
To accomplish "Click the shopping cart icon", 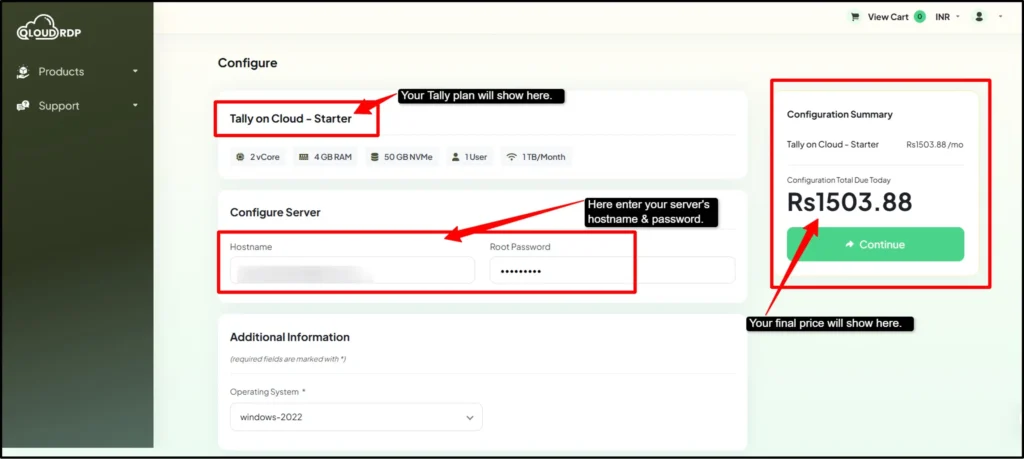I will point(854,17).
